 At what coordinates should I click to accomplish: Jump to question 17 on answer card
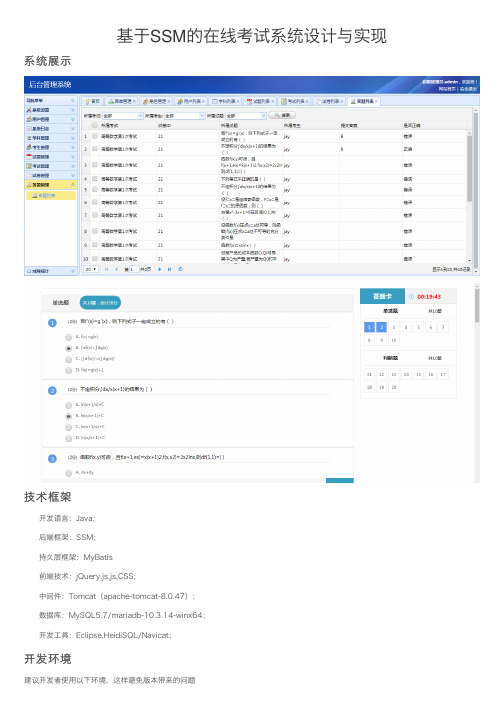pyautogui.click(x=443, y=375)
